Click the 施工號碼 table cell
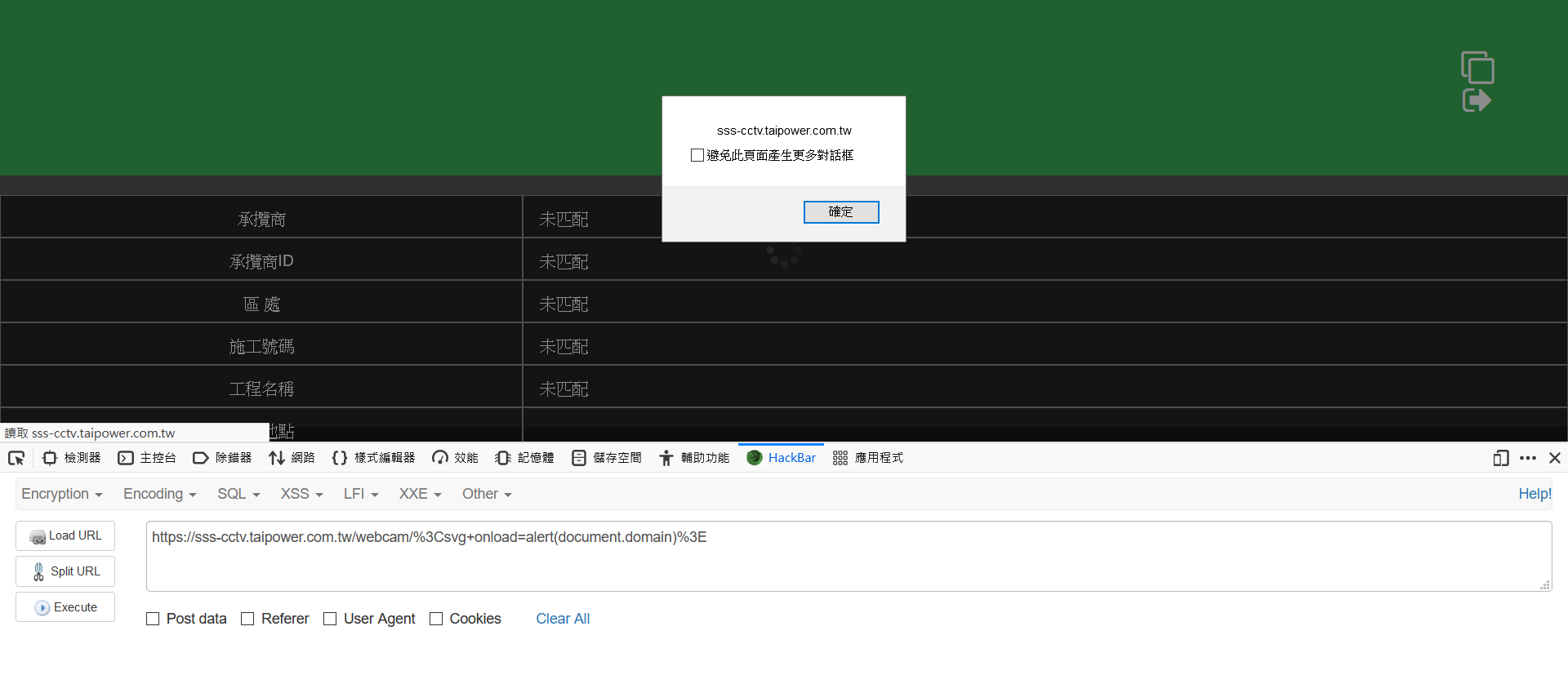 [x=261, y=344]
